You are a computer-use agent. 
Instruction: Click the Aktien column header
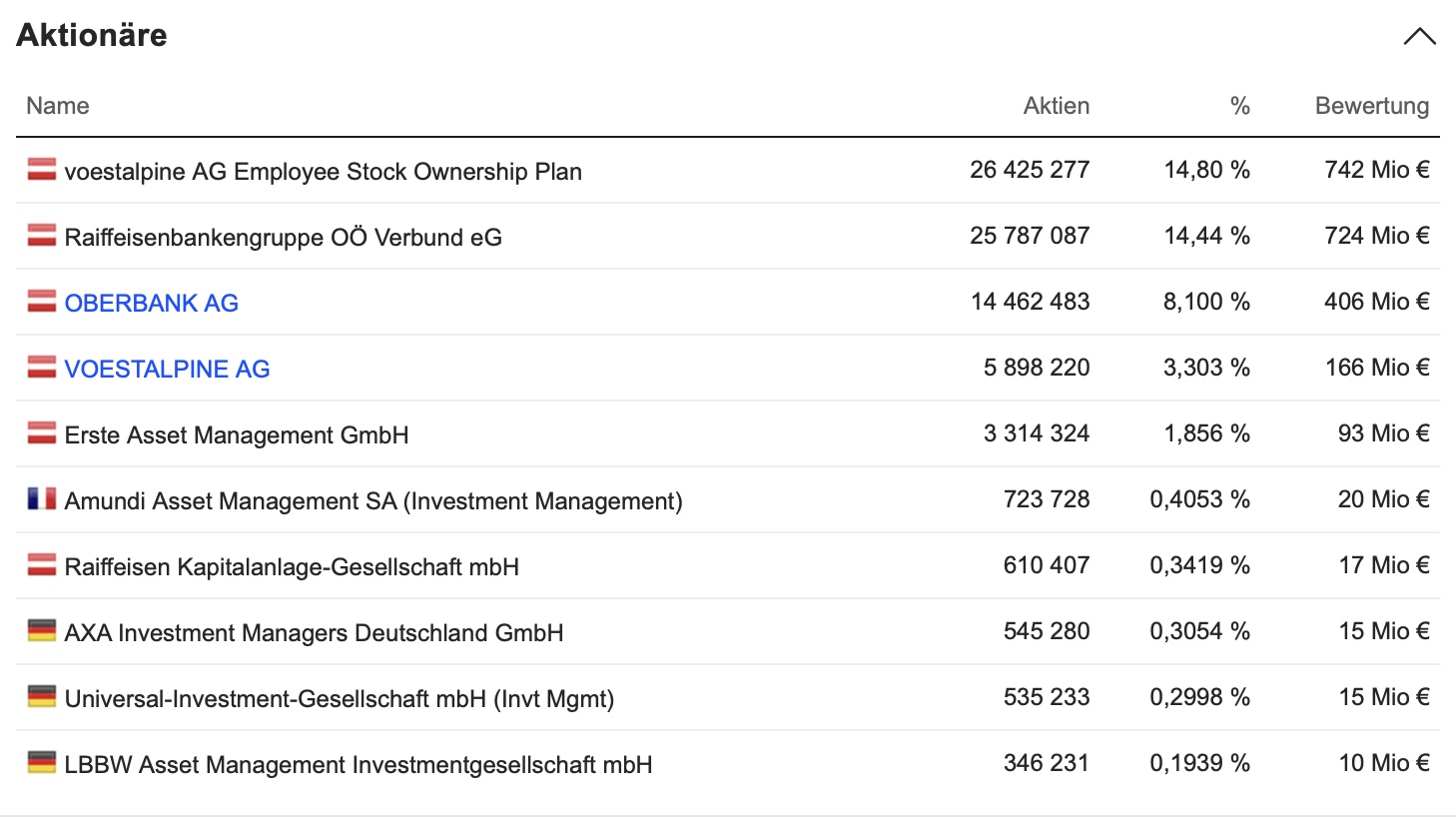pos(1056,106)
